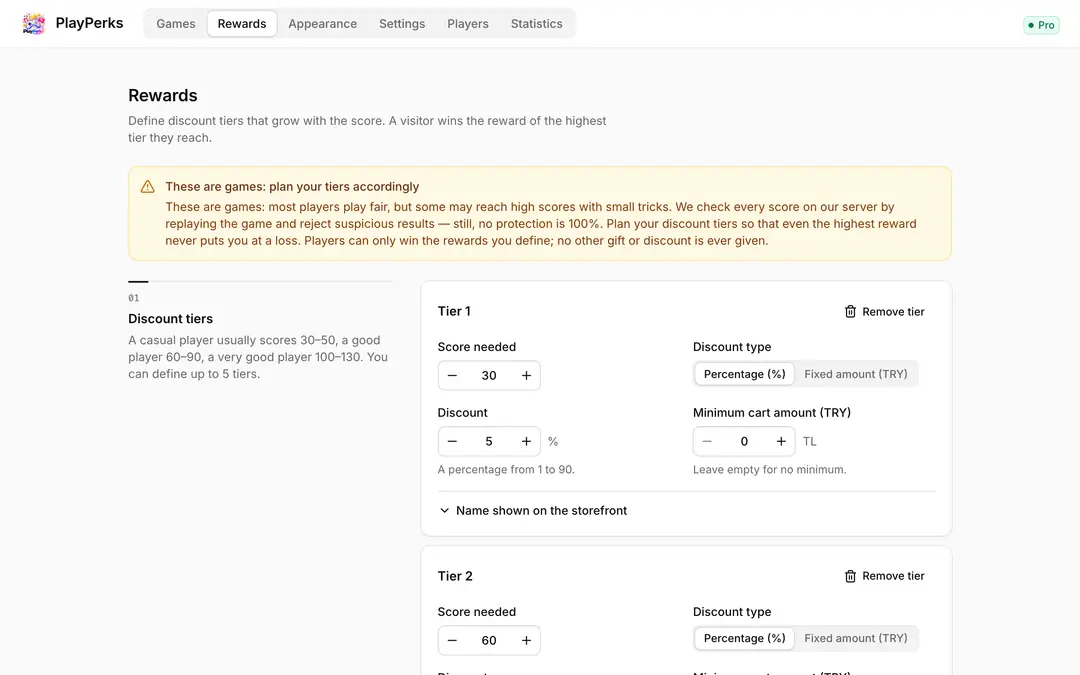Screen dimensions: 1080x675
Task: Click the trash icon on Tier 1
Action: 850,311
